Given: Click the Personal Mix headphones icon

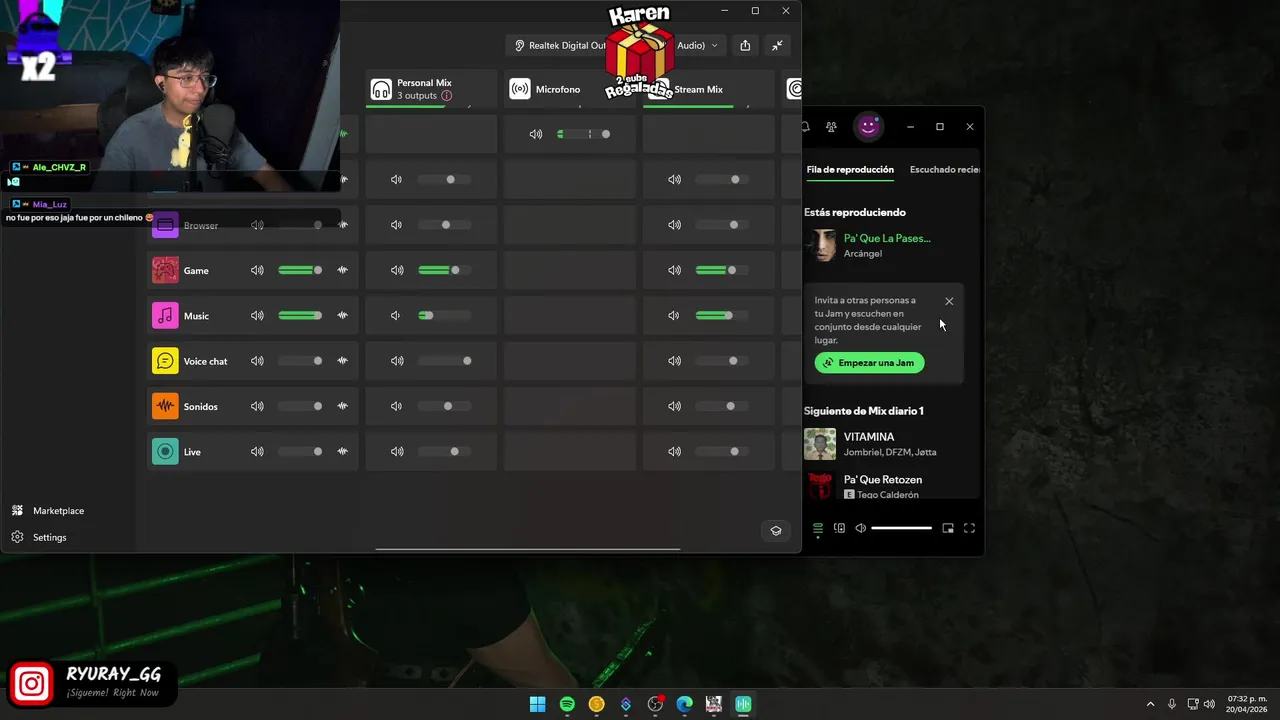Looking at the screenshot, I should click(380, 89).
